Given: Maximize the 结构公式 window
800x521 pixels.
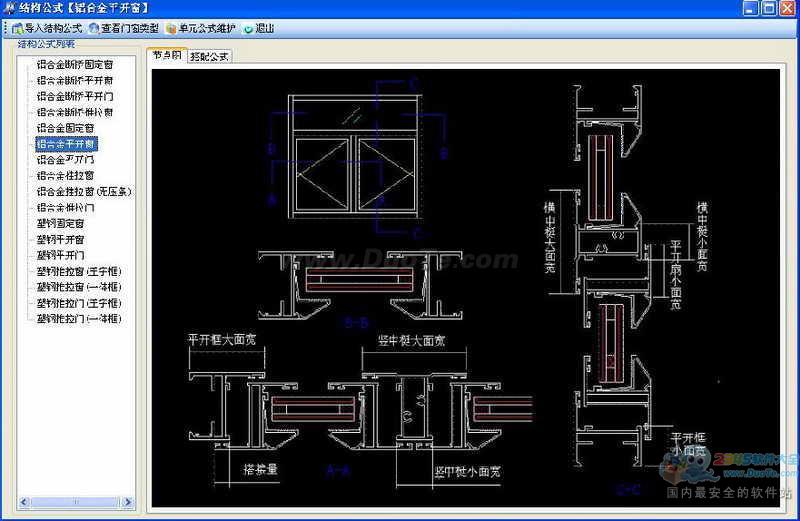Looking at the screenshot, I should [x=768, y=8].
